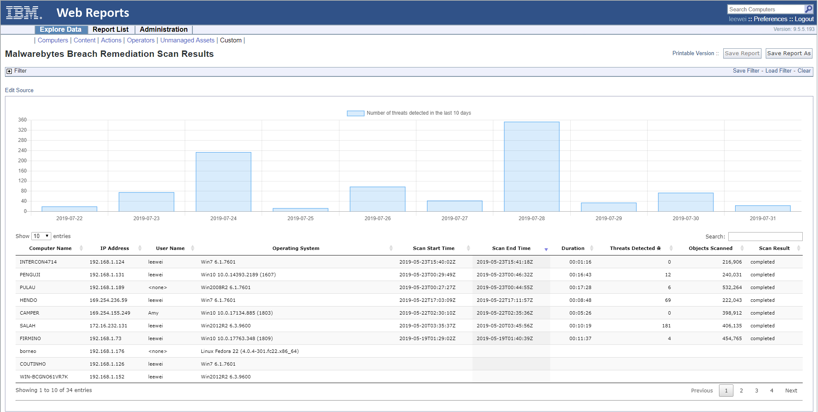The width and height of the screenshot is (818, 412).
Task: Sort by Duration column arrows
Action: [592, 248]
